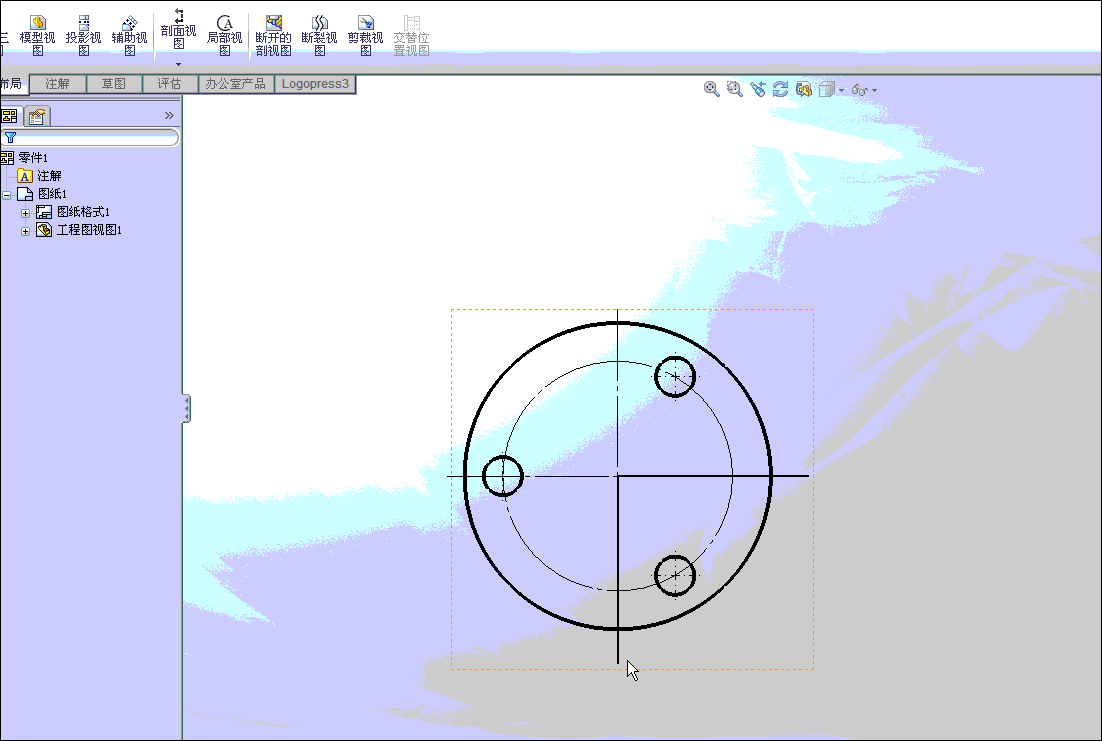Expand the 图纸格式1 node
The image size is (1102, 741).
25,213
